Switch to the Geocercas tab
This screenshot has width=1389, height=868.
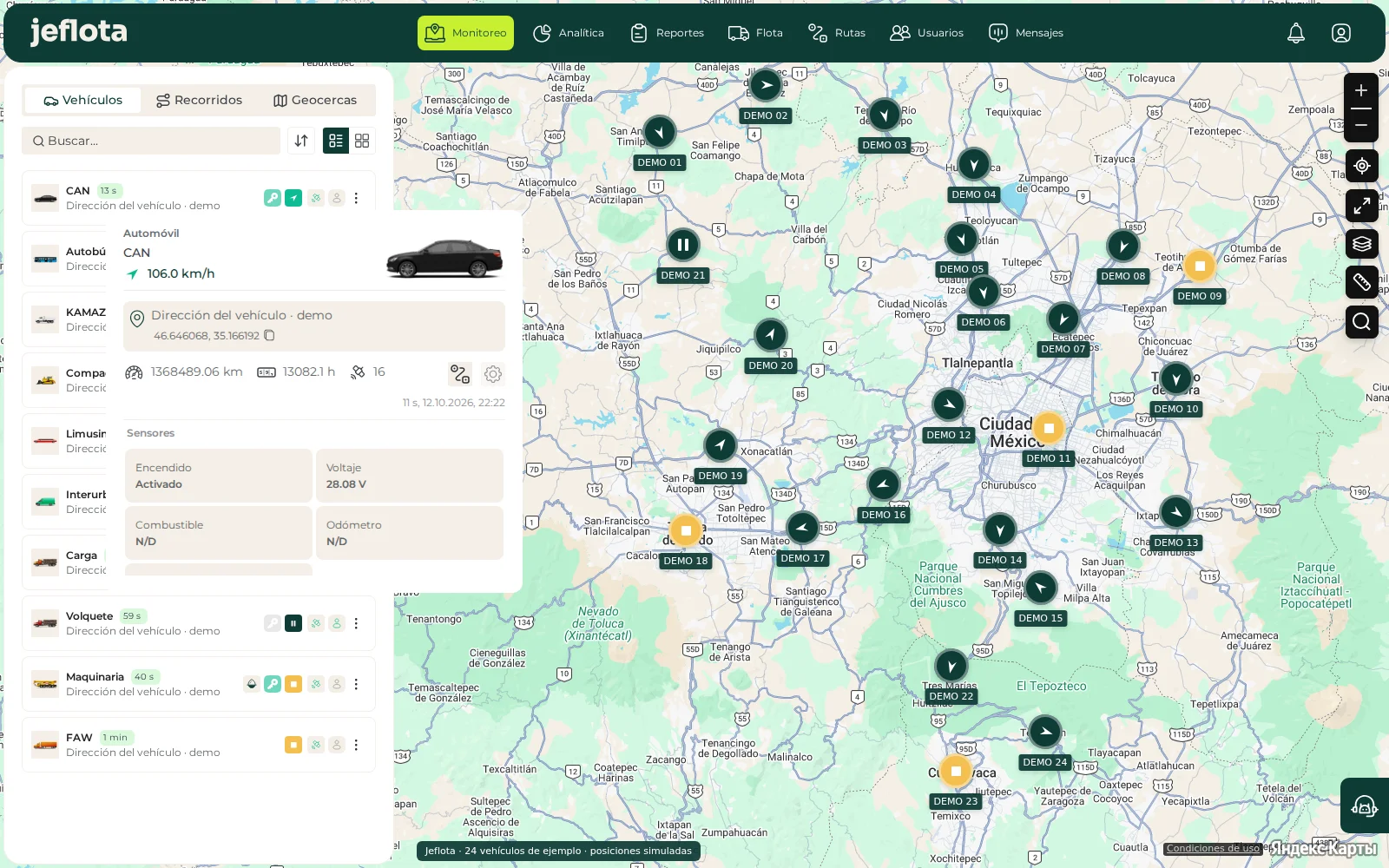pyautogui.click(x=315, y=101)
